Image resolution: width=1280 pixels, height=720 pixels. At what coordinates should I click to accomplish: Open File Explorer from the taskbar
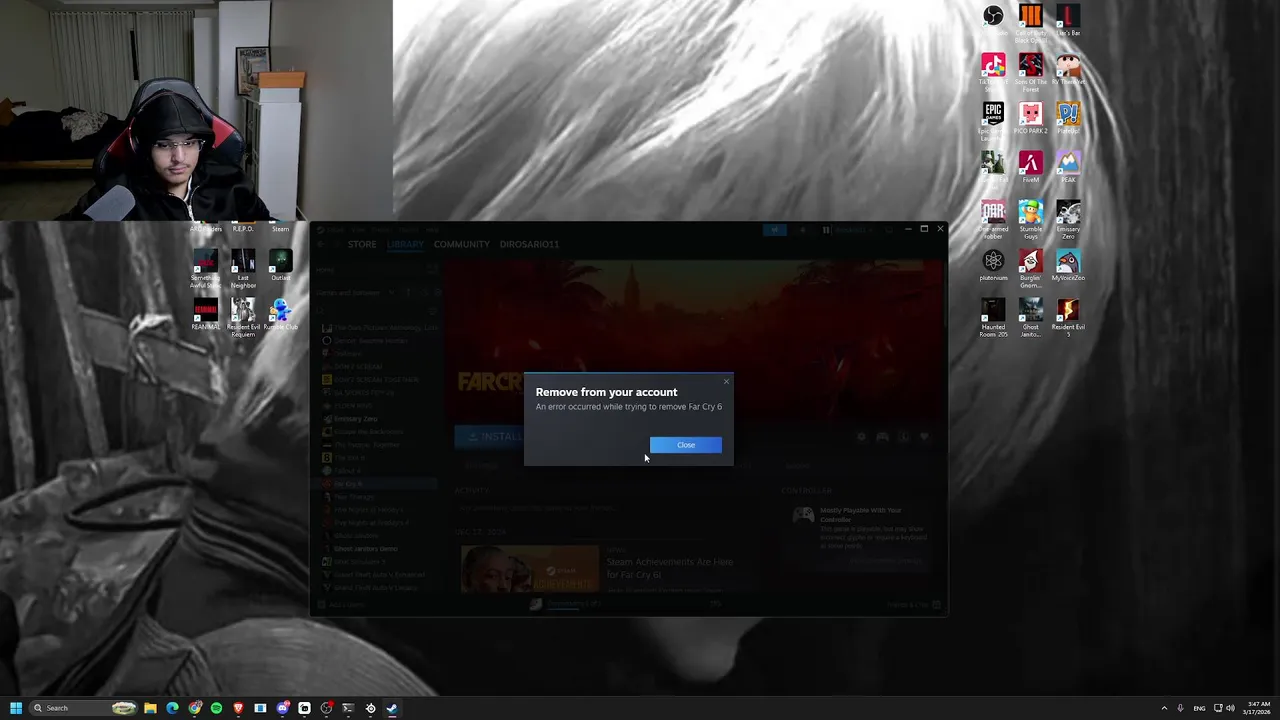coord(150,708)
